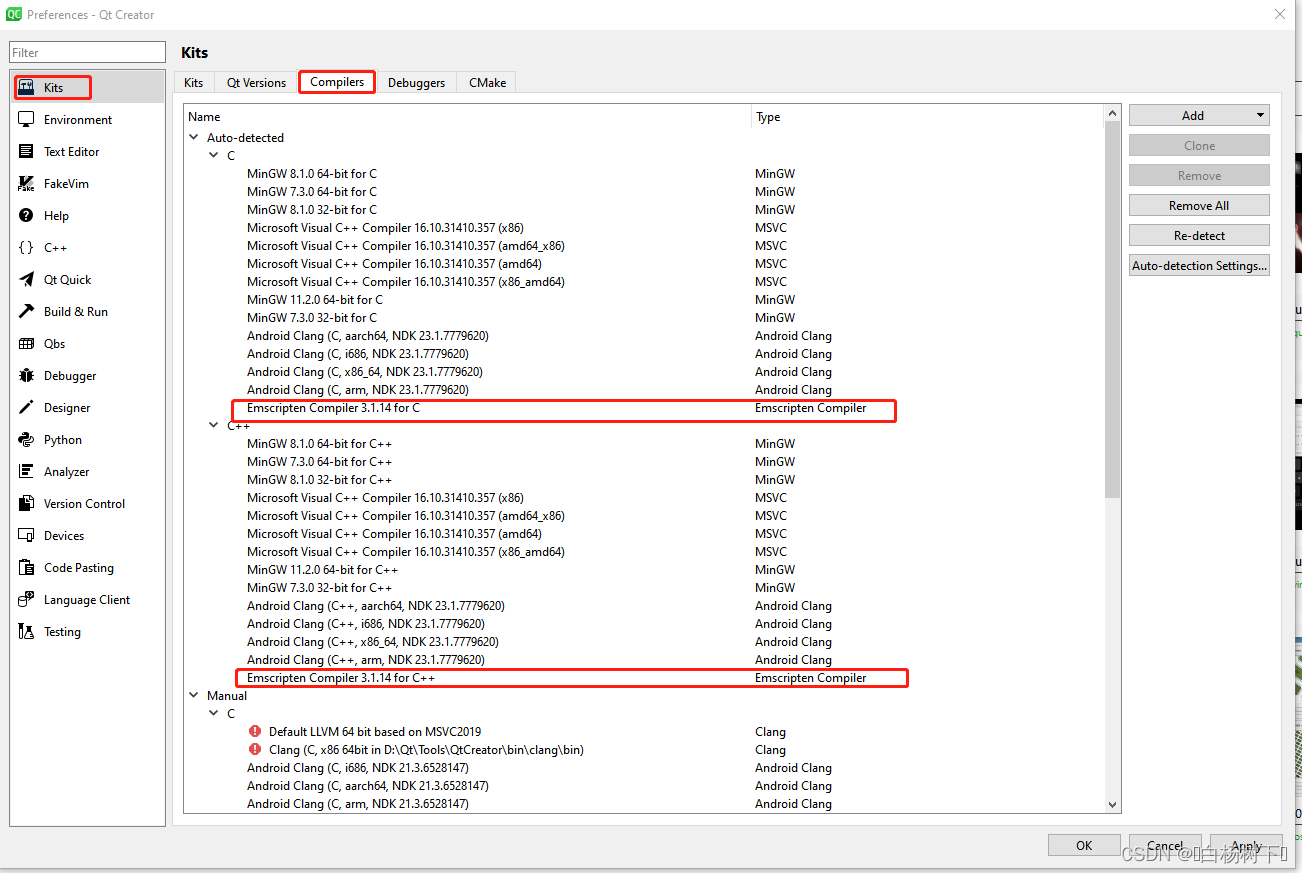This screenshot has height=873, width=1302.
Task: Open the Help question-mark icon
Action: coord(27,215)
